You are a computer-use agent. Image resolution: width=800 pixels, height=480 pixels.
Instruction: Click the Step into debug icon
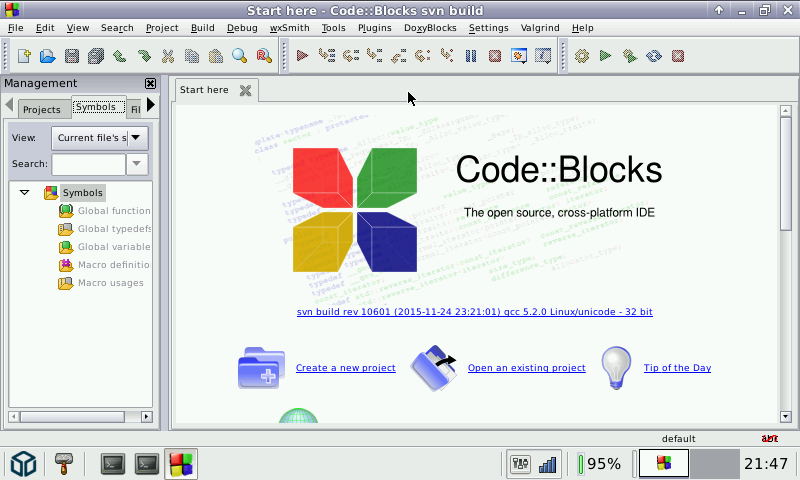coord(374,55)
